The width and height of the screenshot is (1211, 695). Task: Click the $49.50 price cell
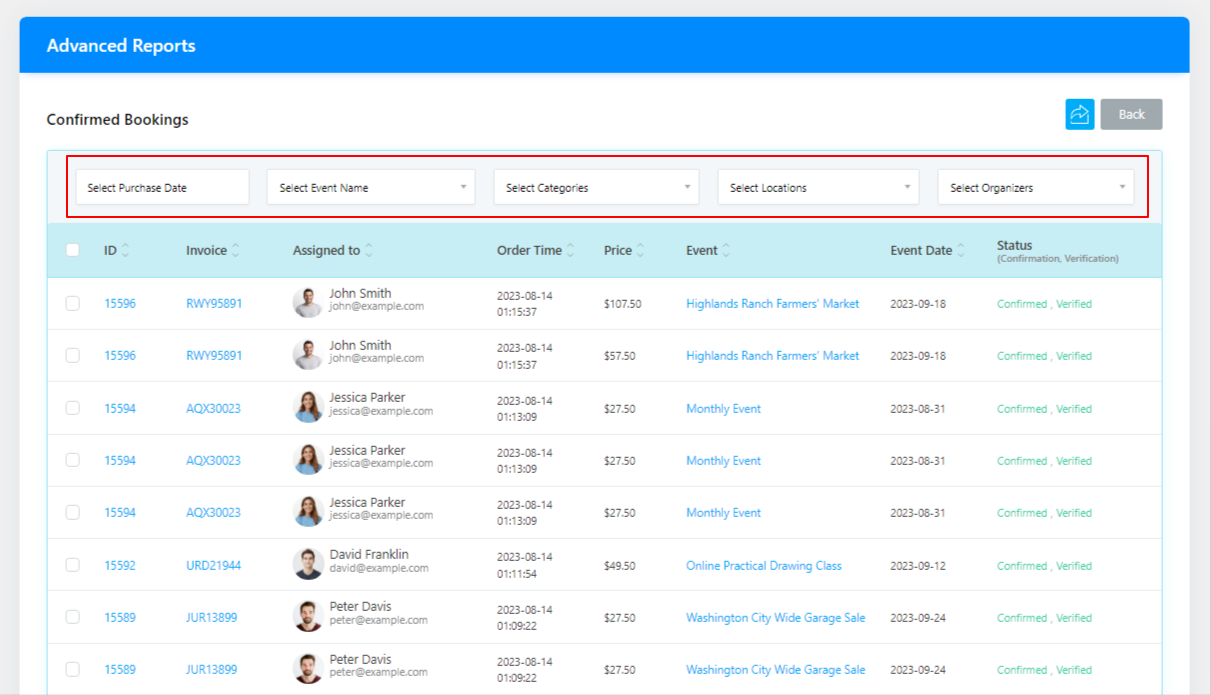(x=620, y=566)
